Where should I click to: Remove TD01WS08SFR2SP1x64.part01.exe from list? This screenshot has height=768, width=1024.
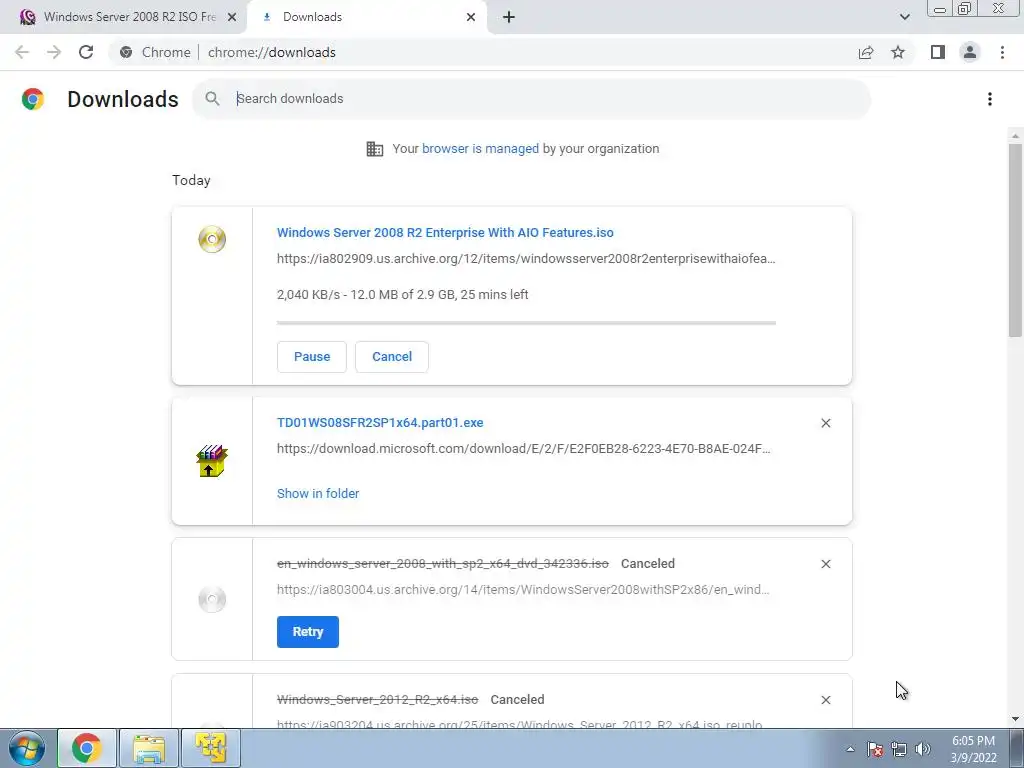pyautogui.click(x=825, y=423)
